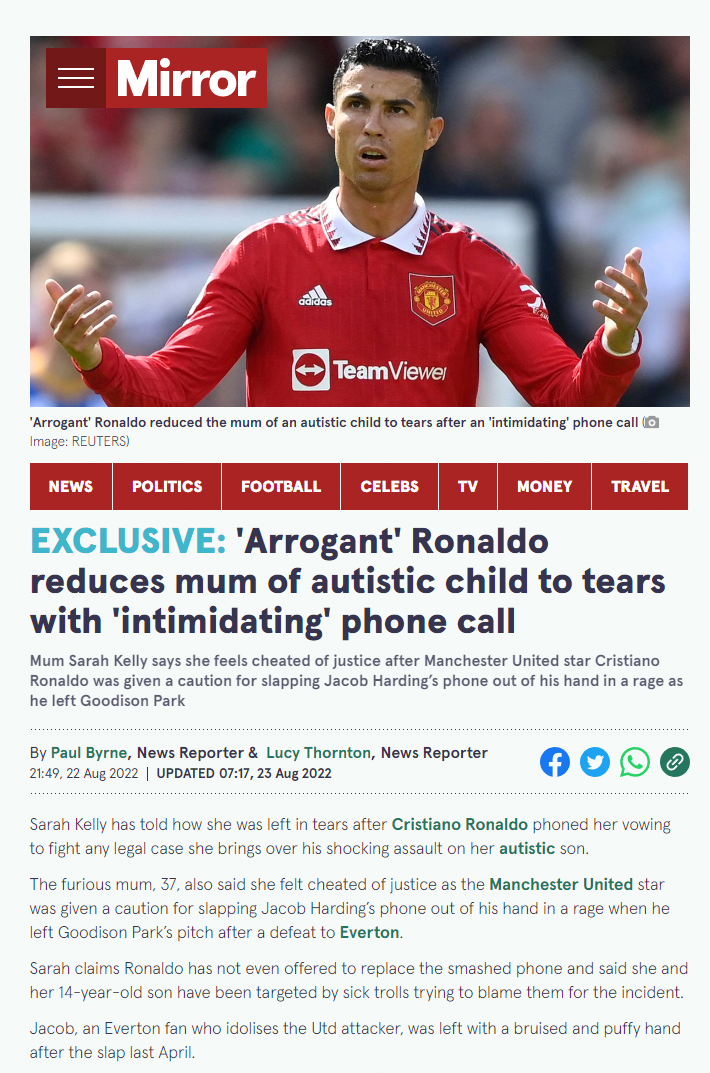Open the Celebs section
Viewport: 710px width, 1073px height.
[389, 487]
